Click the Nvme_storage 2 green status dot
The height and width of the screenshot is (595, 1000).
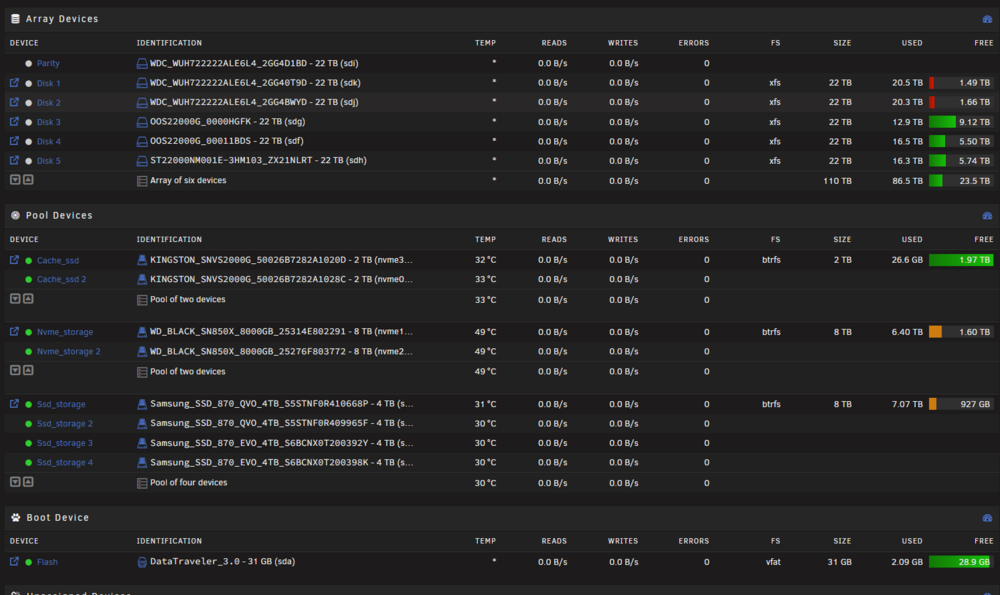(x=29, y=351)
